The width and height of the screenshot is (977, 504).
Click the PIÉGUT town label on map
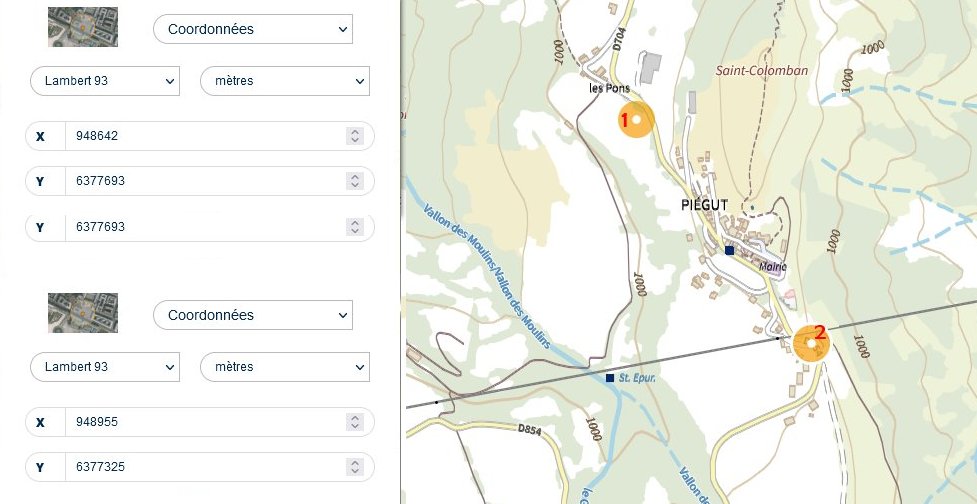[704, 206]
